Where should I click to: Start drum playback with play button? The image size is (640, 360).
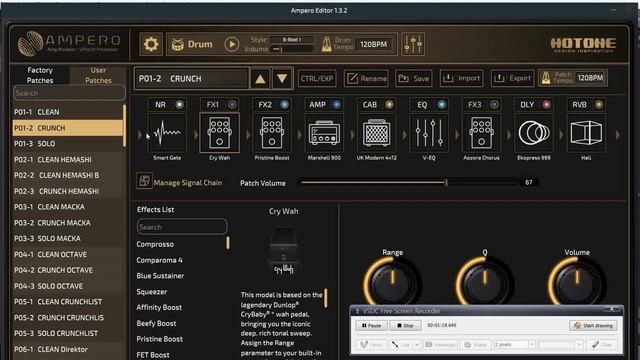pyautogui.click(x=231, y=44)
